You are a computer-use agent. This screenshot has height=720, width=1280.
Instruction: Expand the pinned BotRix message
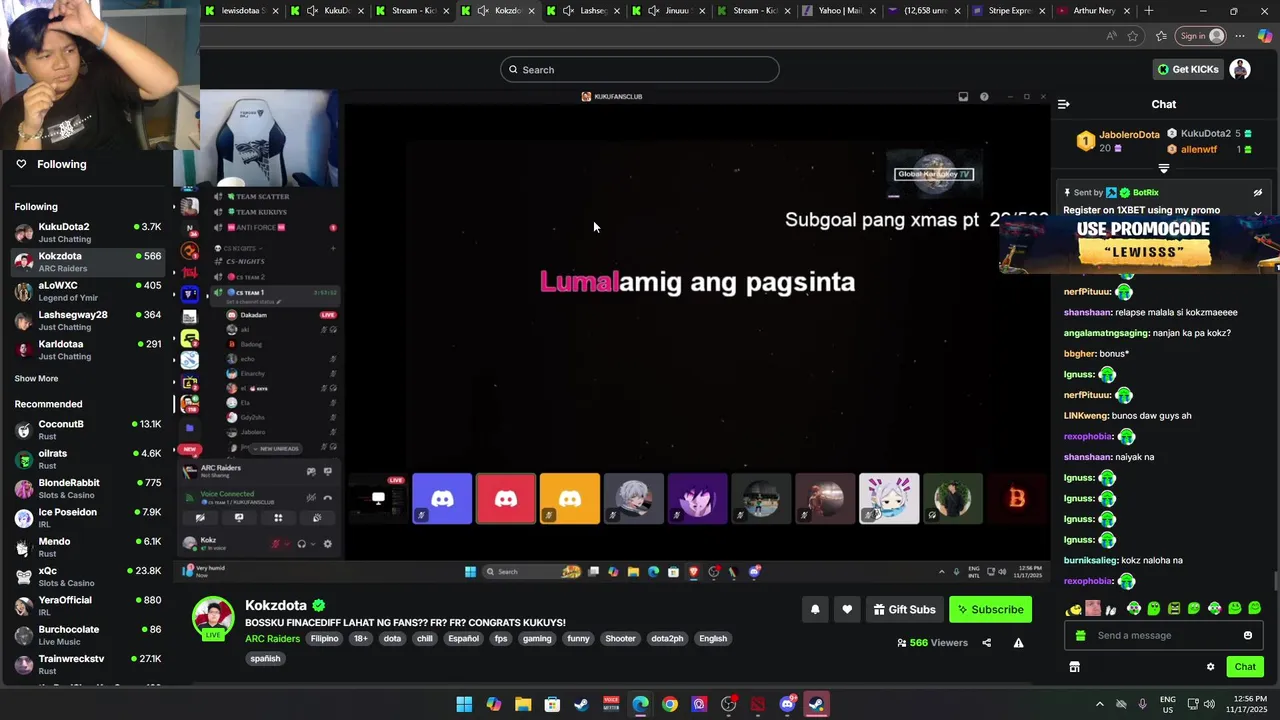(x=1258, y=212)
